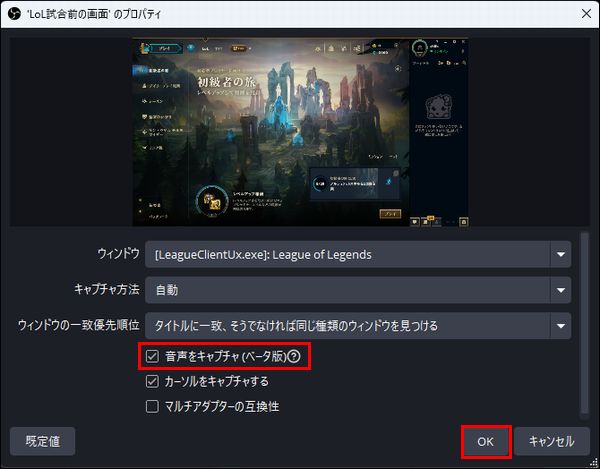
Task: Reset settings with the 既定値 button
Action: [42, 441]
